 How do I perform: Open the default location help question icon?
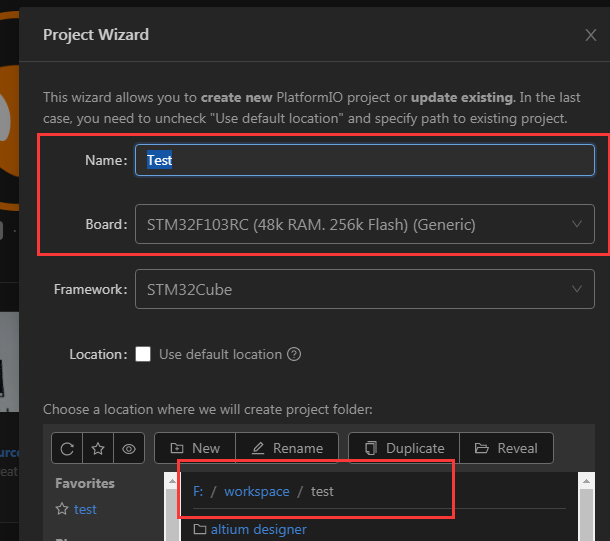294,354
